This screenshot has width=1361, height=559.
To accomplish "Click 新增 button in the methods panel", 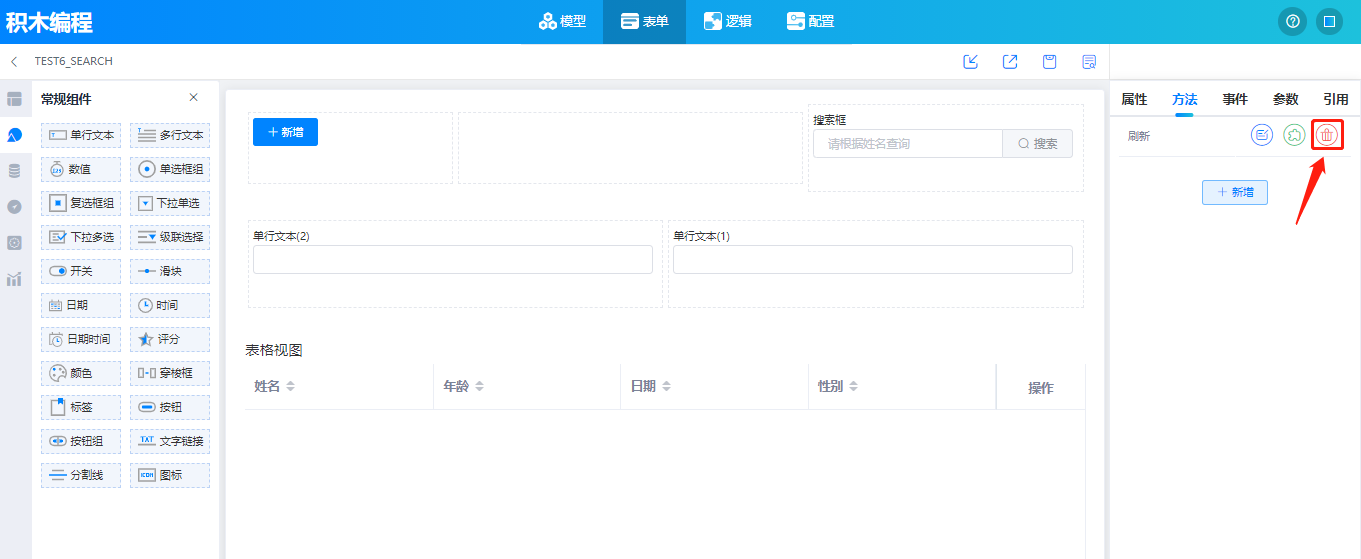I will pyautogui.click(x=1234, y=192).
